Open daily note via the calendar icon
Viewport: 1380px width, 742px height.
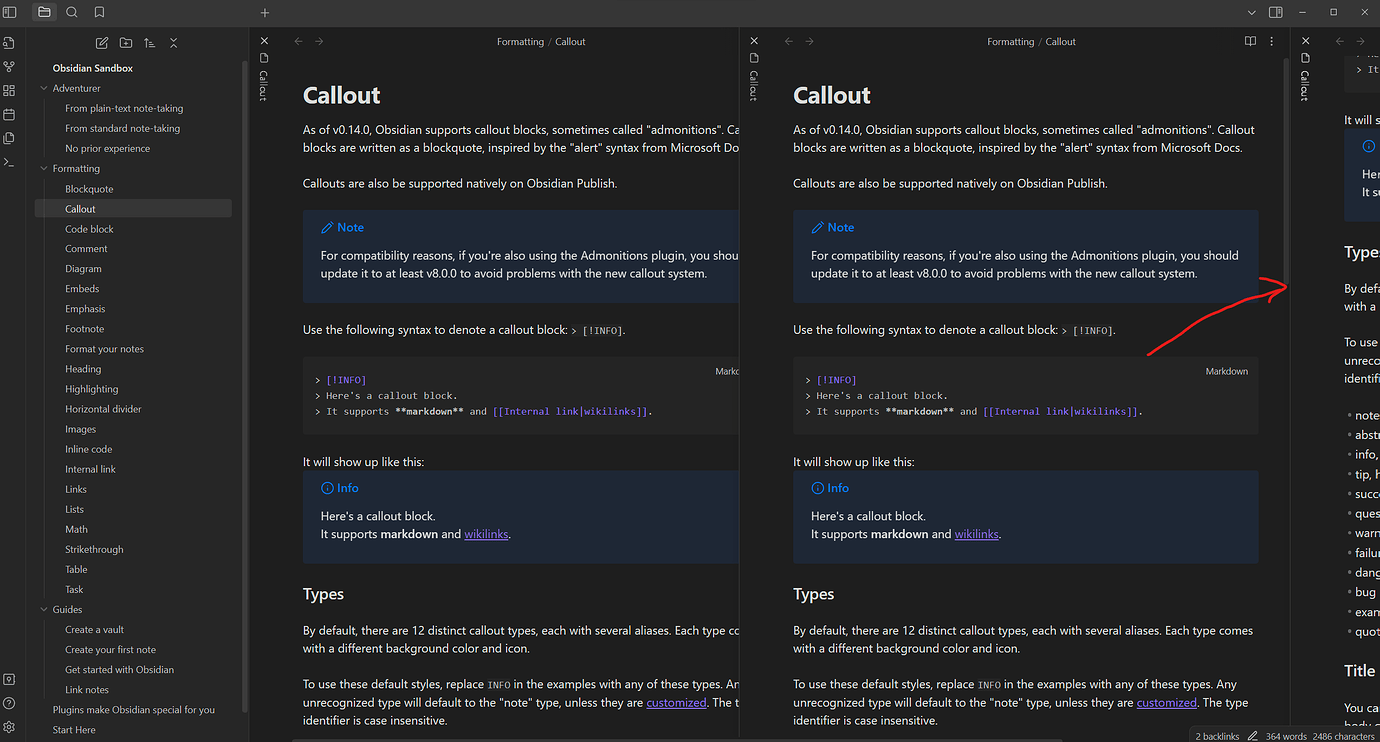click(9, 114)
